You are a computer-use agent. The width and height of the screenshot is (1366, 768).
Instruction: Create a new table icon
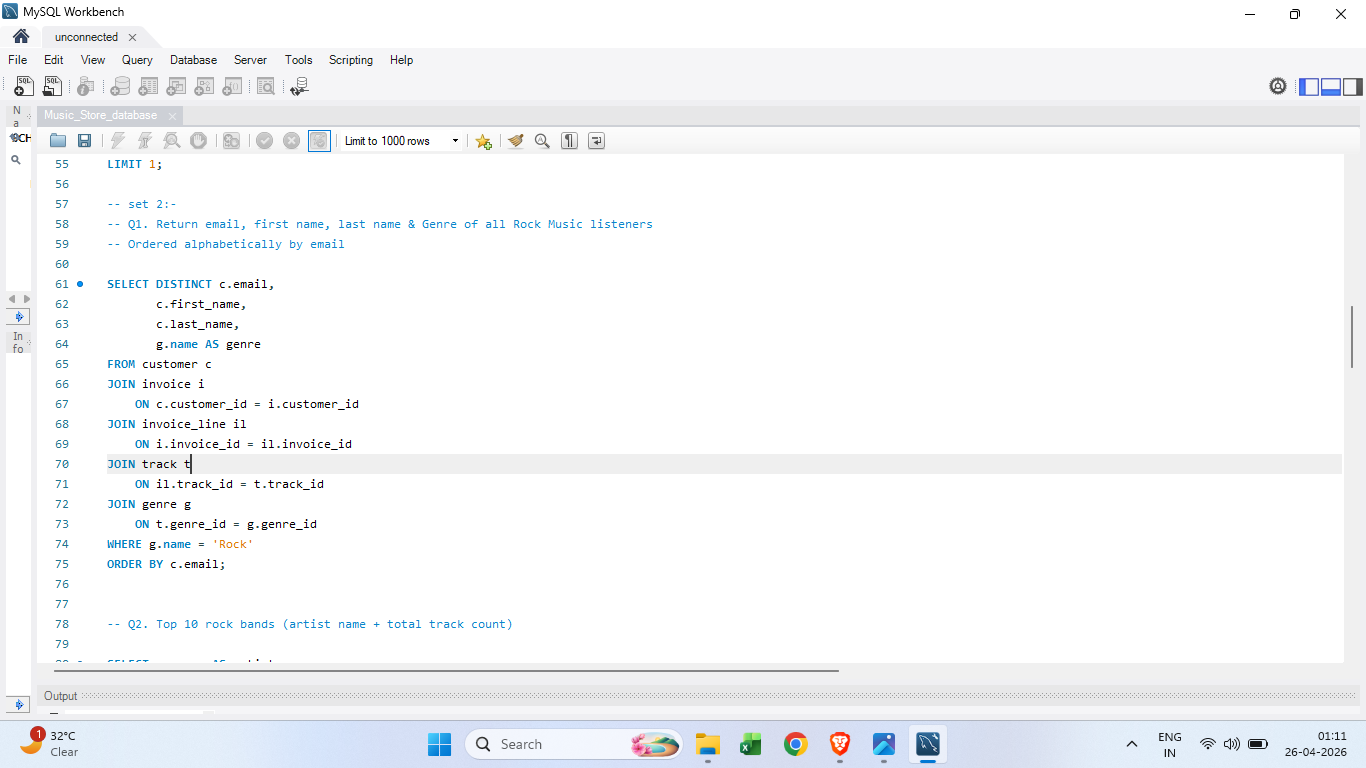click(148, 87)
